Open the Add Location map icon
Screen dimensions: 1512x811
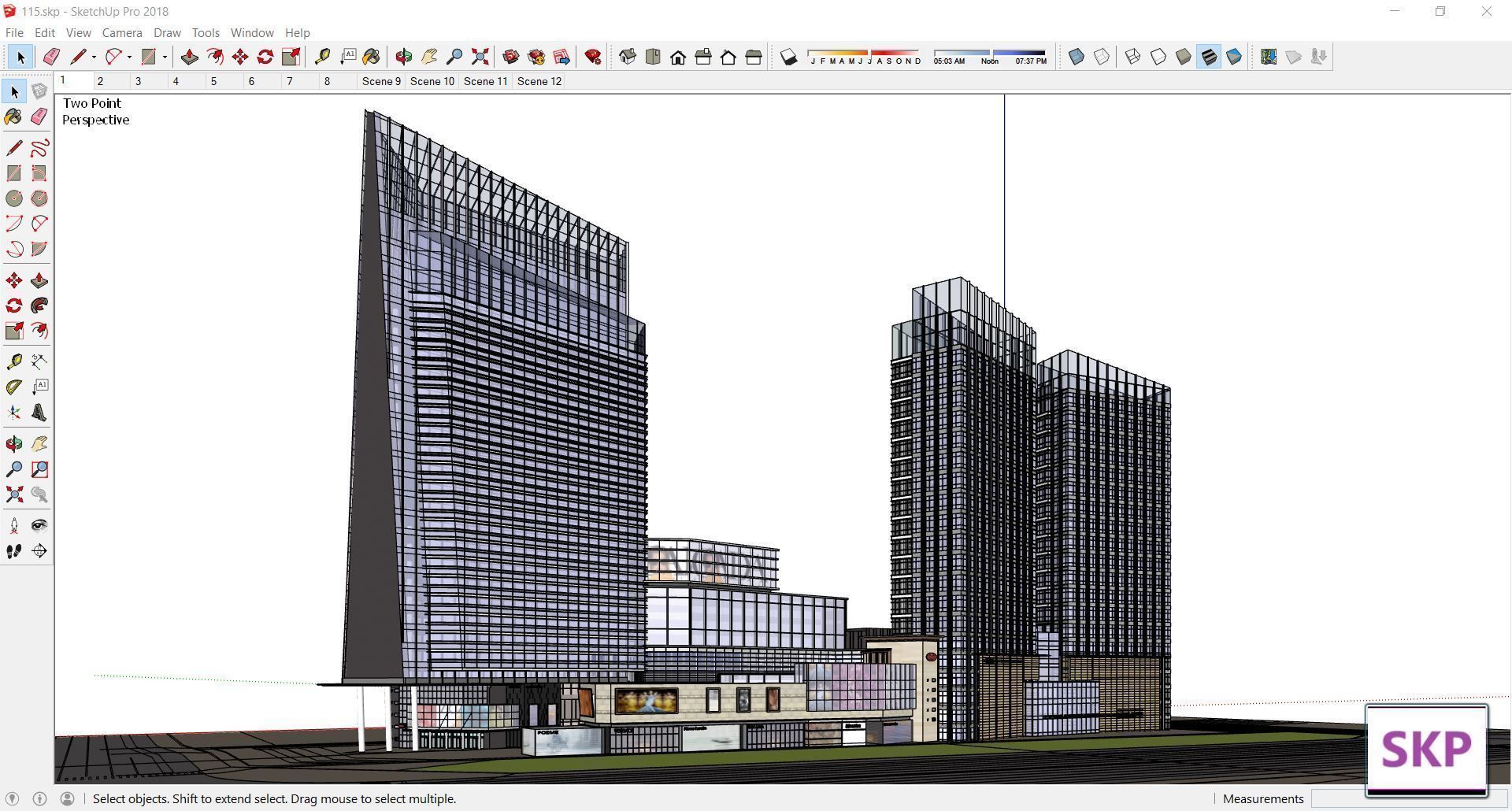[1269, 57]
